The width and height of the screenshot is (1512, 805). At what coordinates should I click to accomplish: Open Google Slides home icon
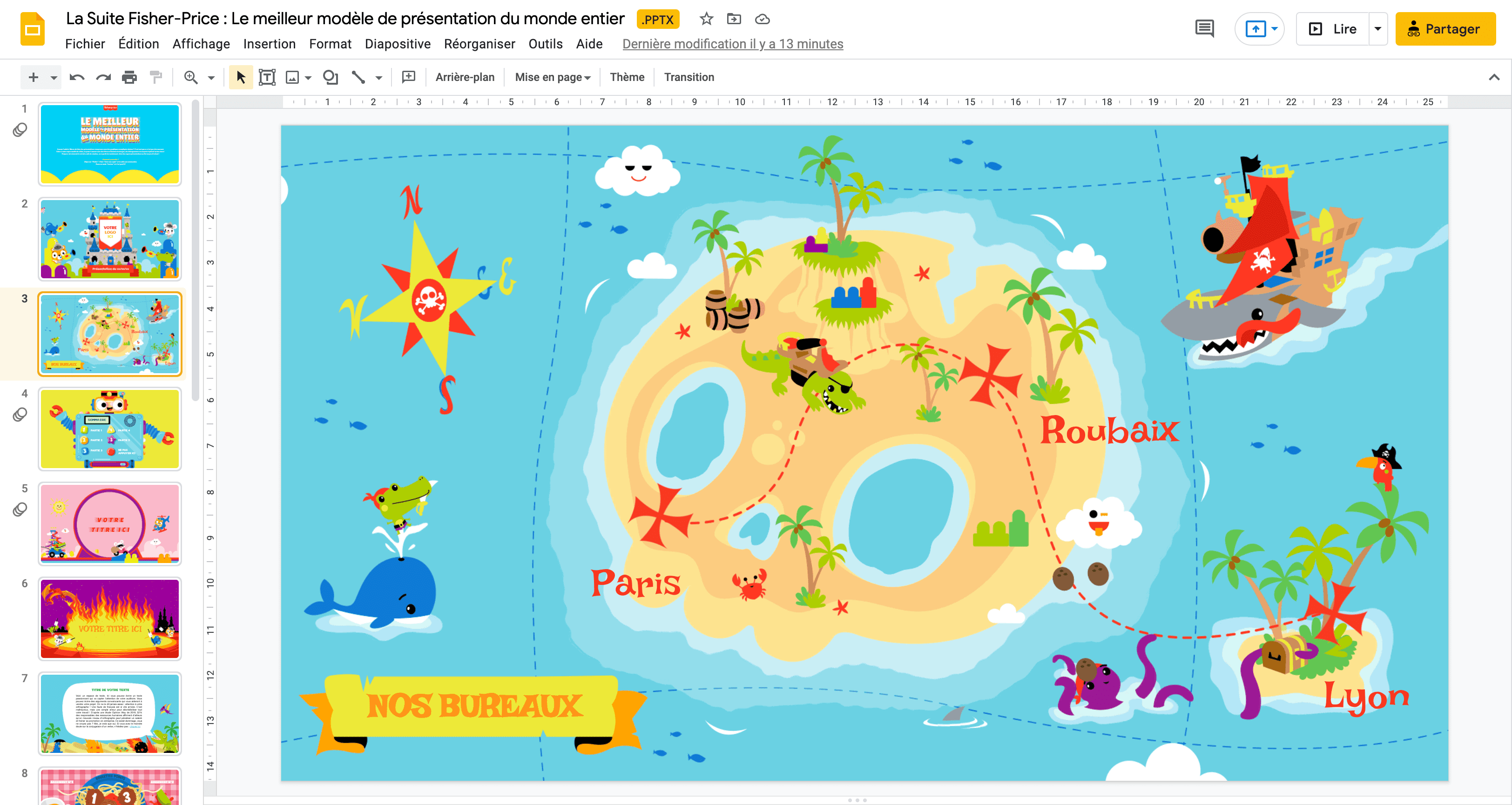(x=33, y=29)
